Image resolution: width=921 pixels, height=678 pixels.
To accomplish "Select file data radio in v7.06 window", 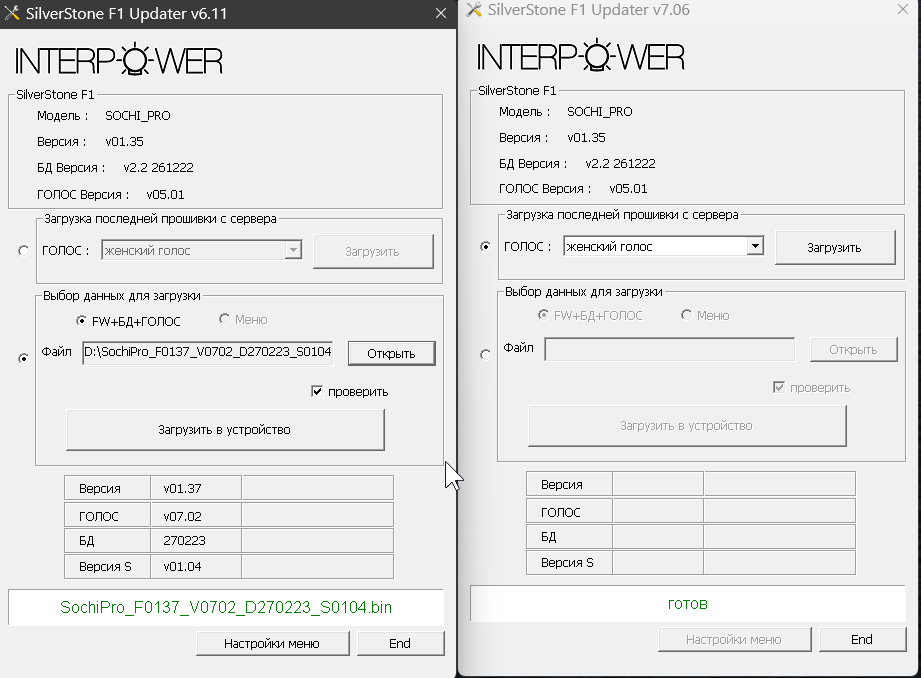I will (x=486, y=354).
